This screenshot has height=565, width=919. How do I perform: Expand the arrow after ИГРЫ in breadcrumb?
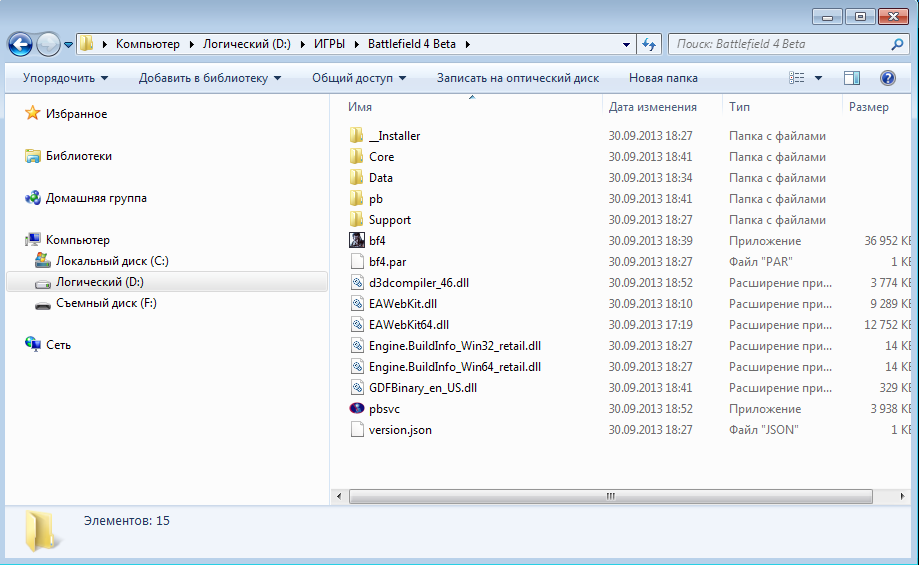(x=356, y=44)
